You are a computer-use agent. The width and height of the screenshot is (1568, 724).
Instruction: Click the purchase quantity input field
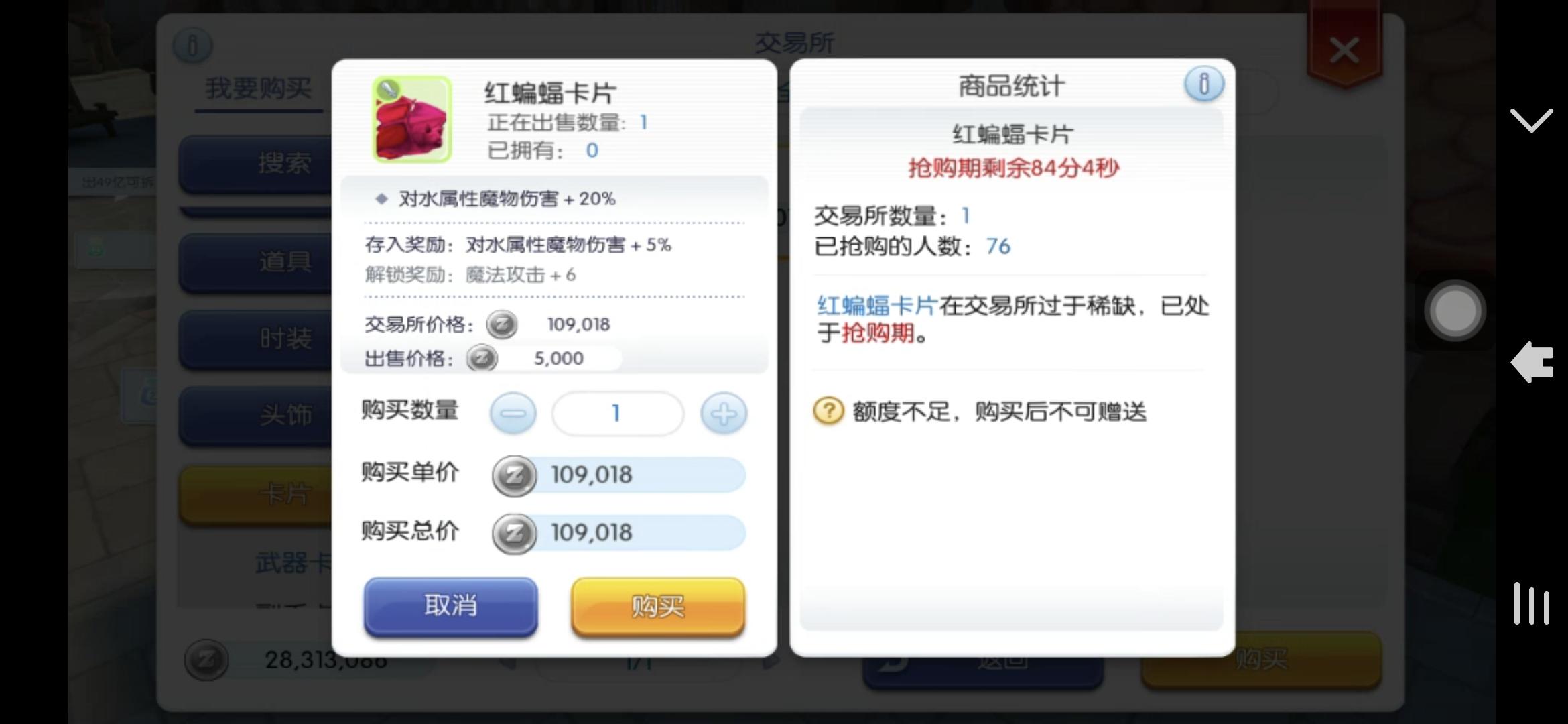[x=618, y=413]
